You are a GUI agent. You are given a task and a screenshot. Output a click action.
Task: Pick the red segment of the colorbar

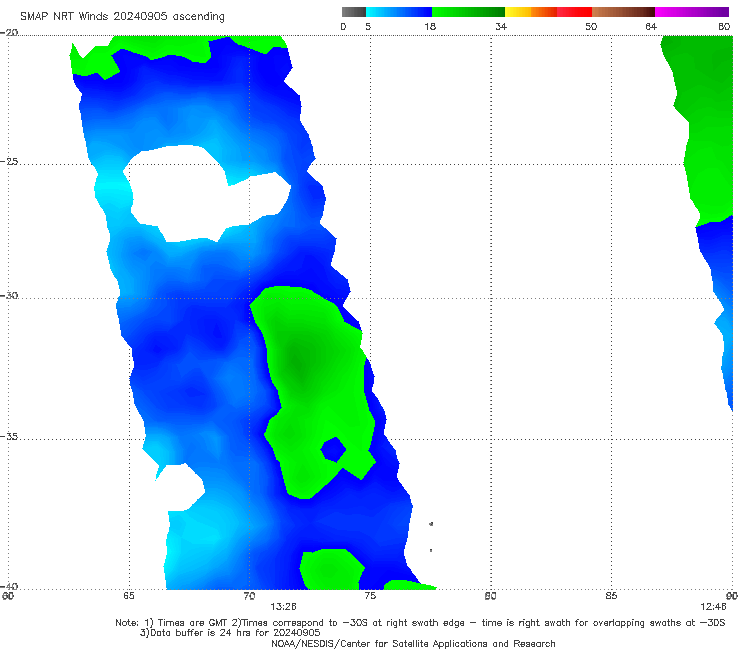point(574,12)
